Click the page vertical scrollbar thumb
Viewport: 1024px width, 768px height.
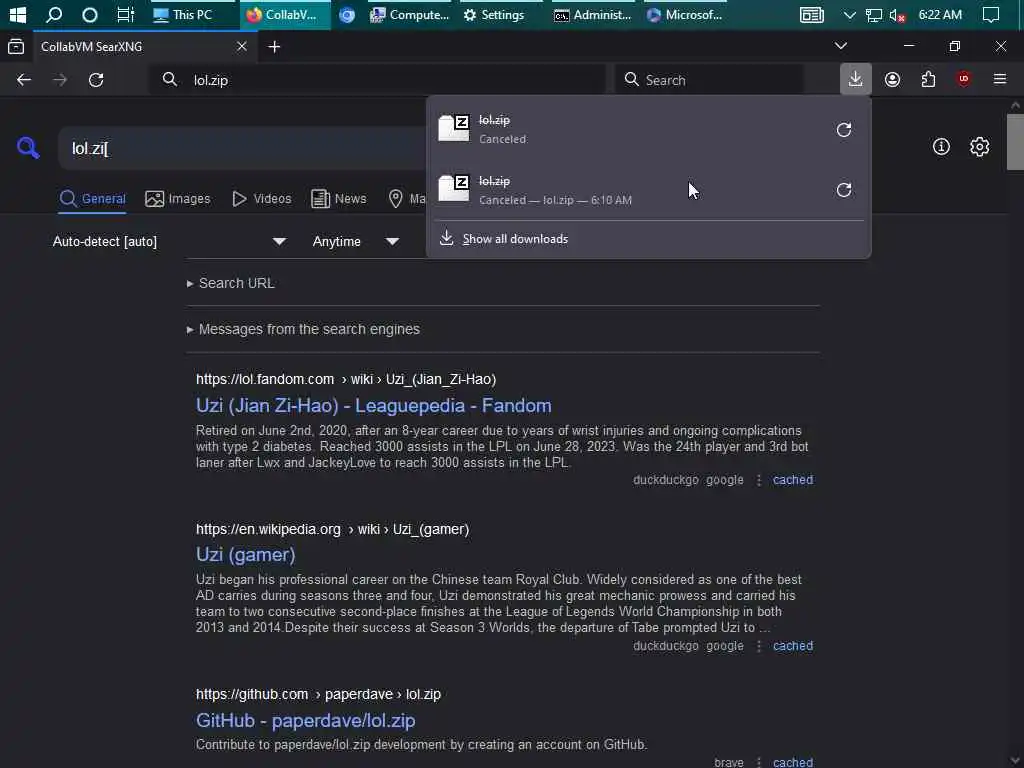click(1015, 142)
